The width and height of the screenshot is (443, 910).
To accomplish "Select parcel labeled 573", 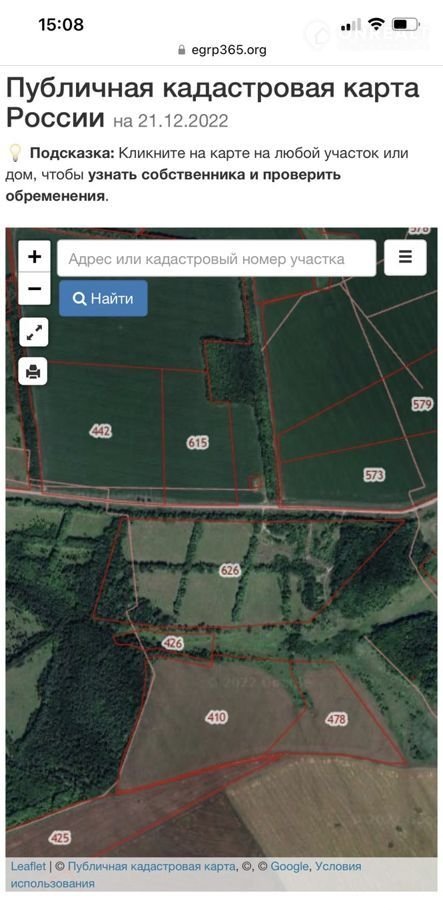I will coord(374,475).
